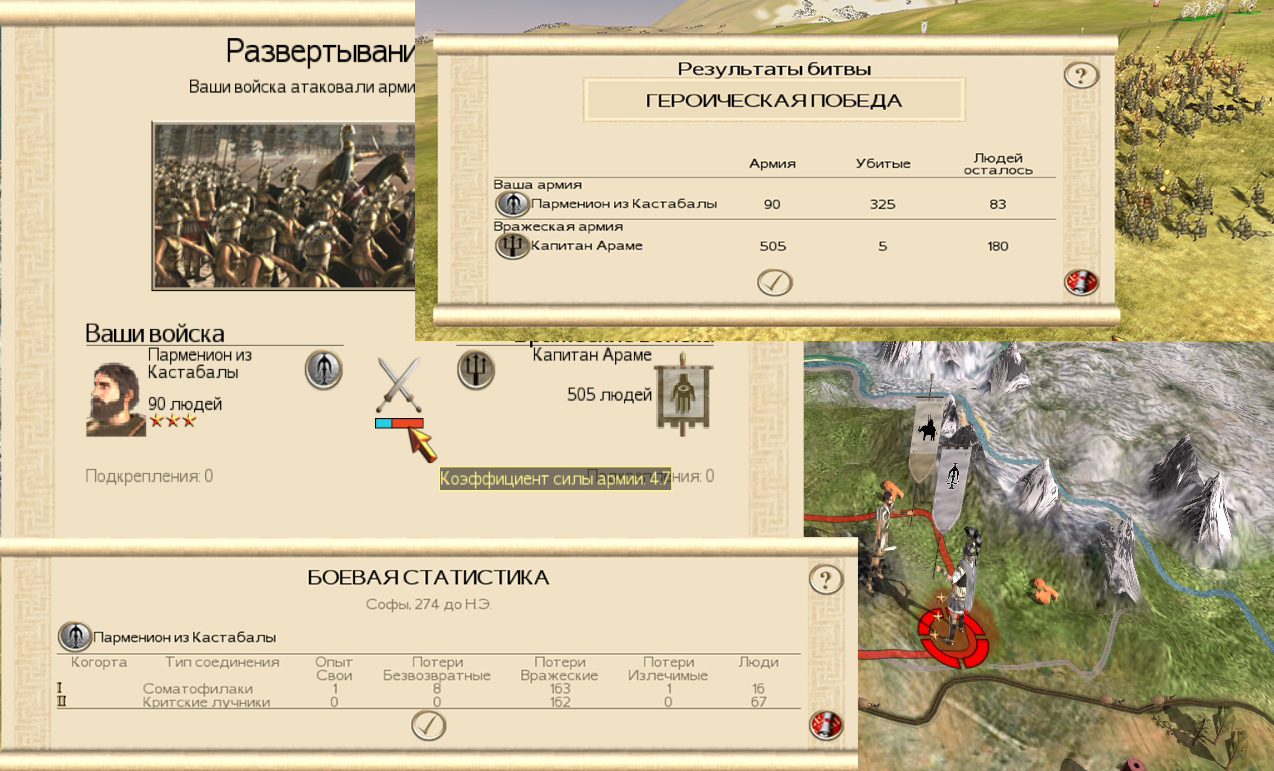The height and width of the screenshot is (771, 1274).
Task: Open help in the battle results scroll
Action: pyautogui.click(x=1081, y=75)
